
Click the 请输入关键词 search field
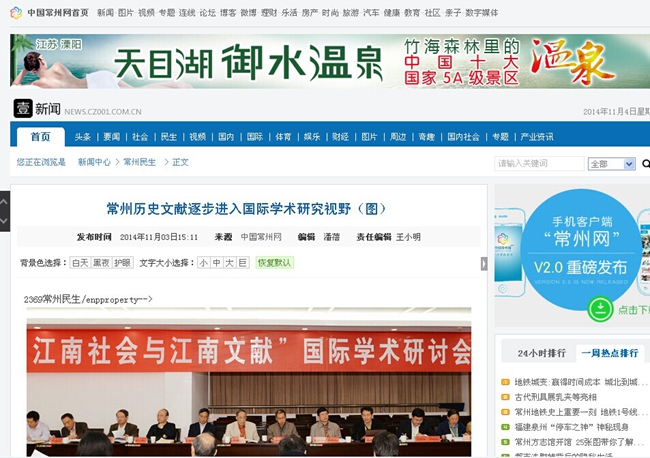click(x=538, y=164)
